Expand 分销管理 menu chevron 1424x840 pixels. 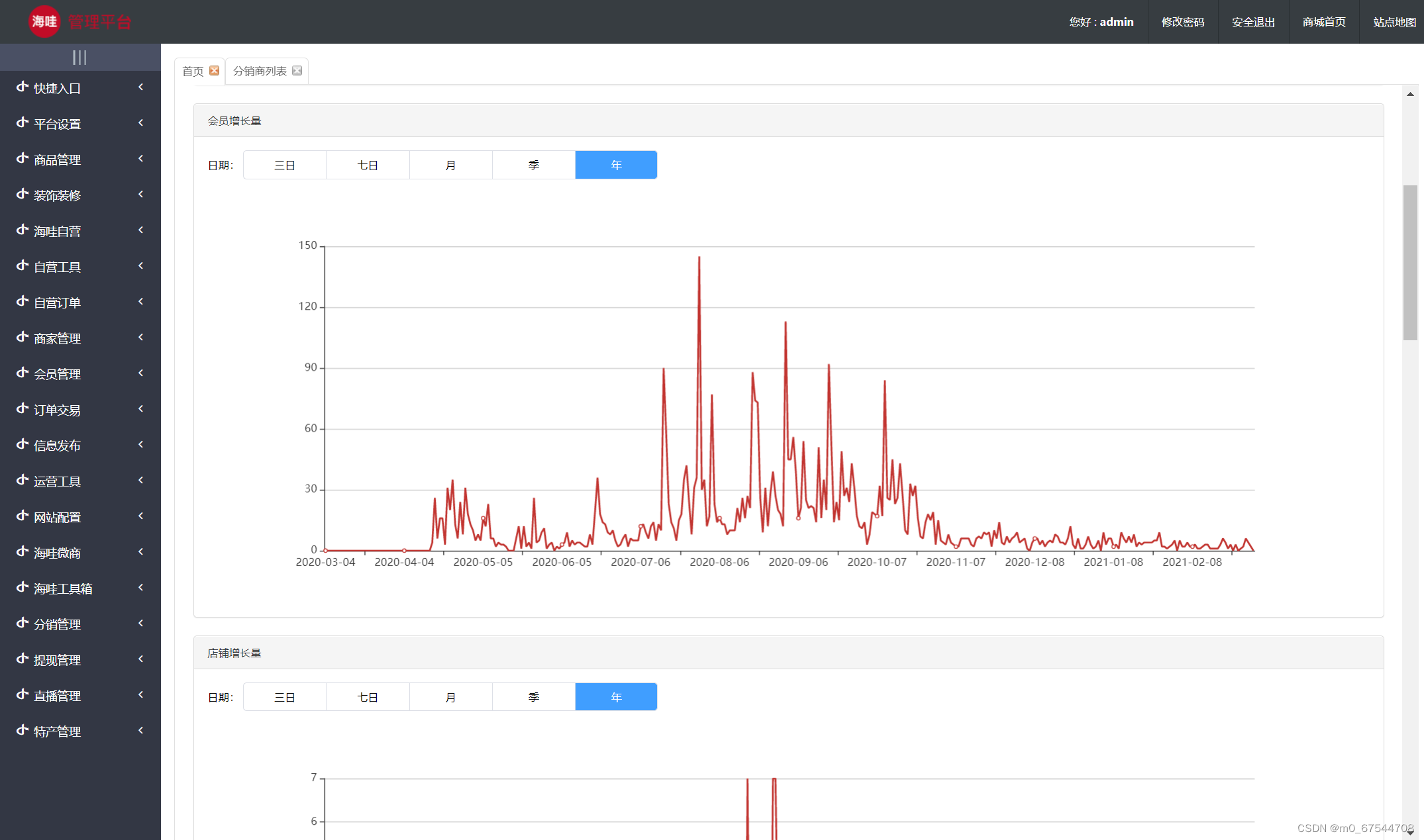pos(140,624)
